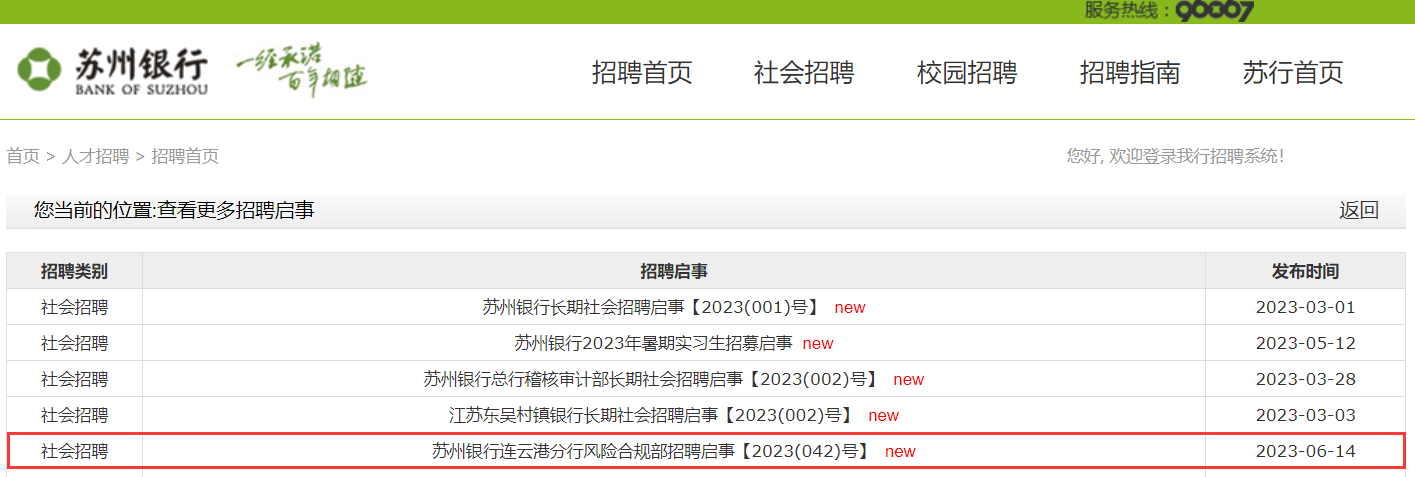Click the 返回 link
The width and height of the screenshot is (1415, 477).
click(1359, 210)
